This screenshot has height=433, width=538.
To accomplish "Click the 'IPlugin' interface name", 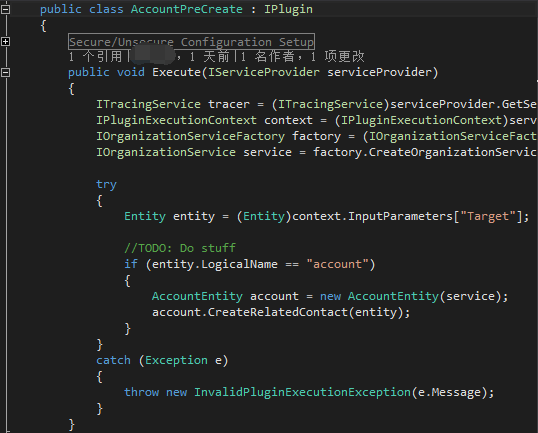I will pos(288,9).
